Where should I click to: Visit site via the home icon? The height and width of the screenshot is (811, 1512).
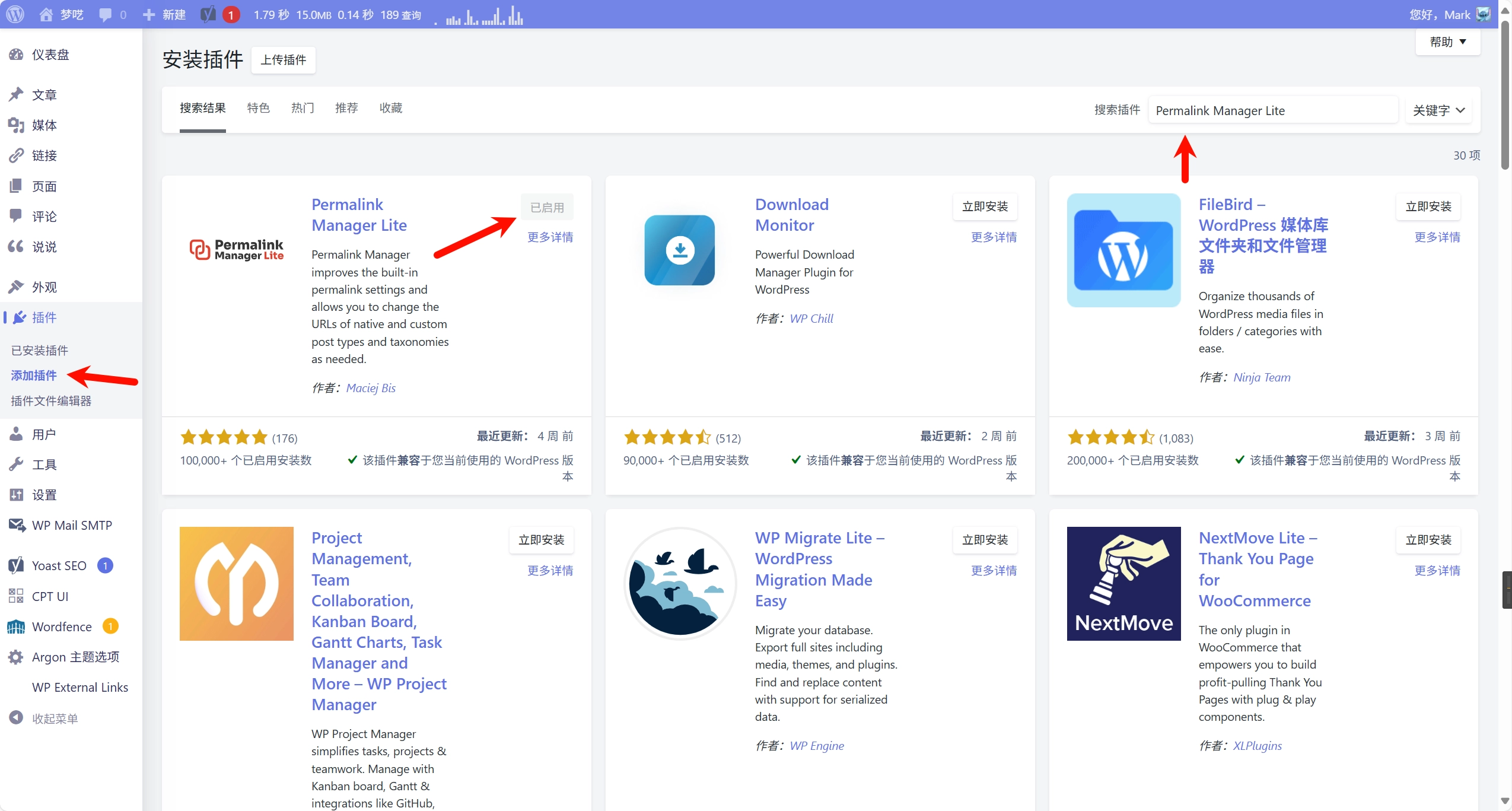click(46, 14)
